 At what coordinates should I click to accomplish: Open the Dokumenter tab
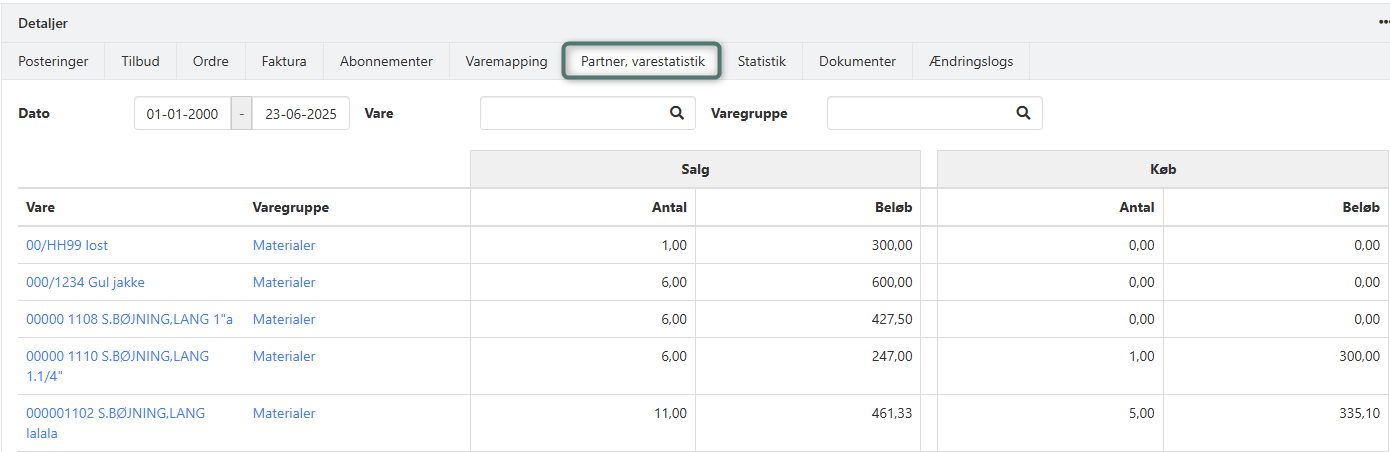click(x=857, y=61)
